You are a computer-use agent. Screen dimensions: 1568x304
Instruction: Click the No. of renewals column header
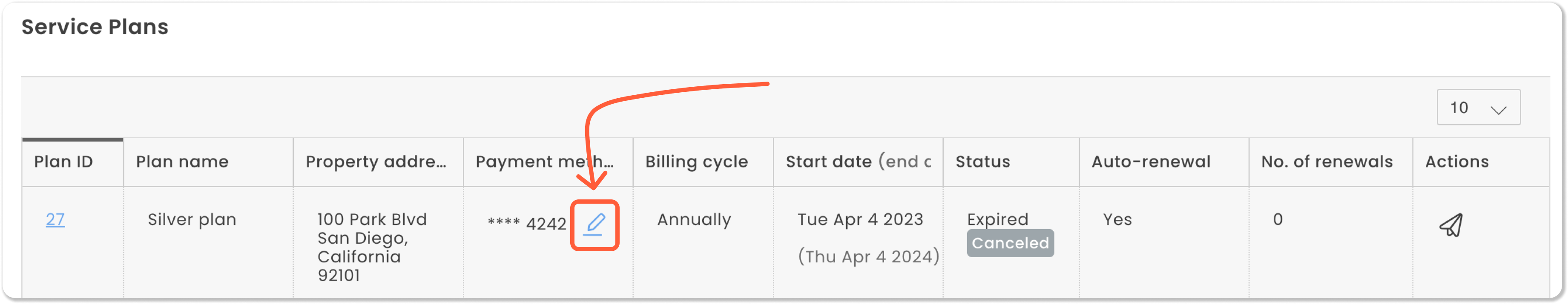pyautogui.click(x=1327, y=162)
